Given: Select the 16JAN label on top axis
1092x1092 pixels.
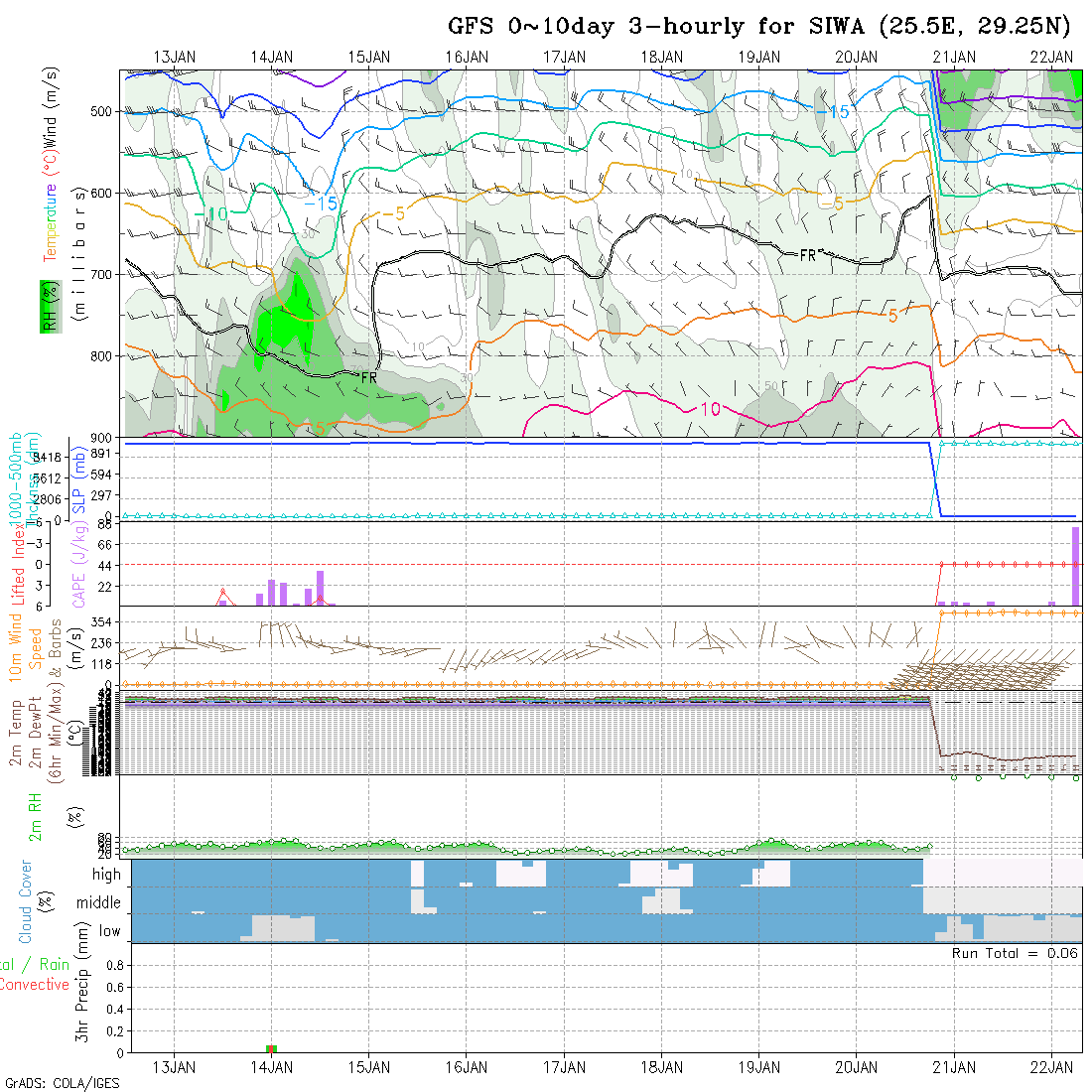Looking at the screenshot, I should (x=467, y=57).
